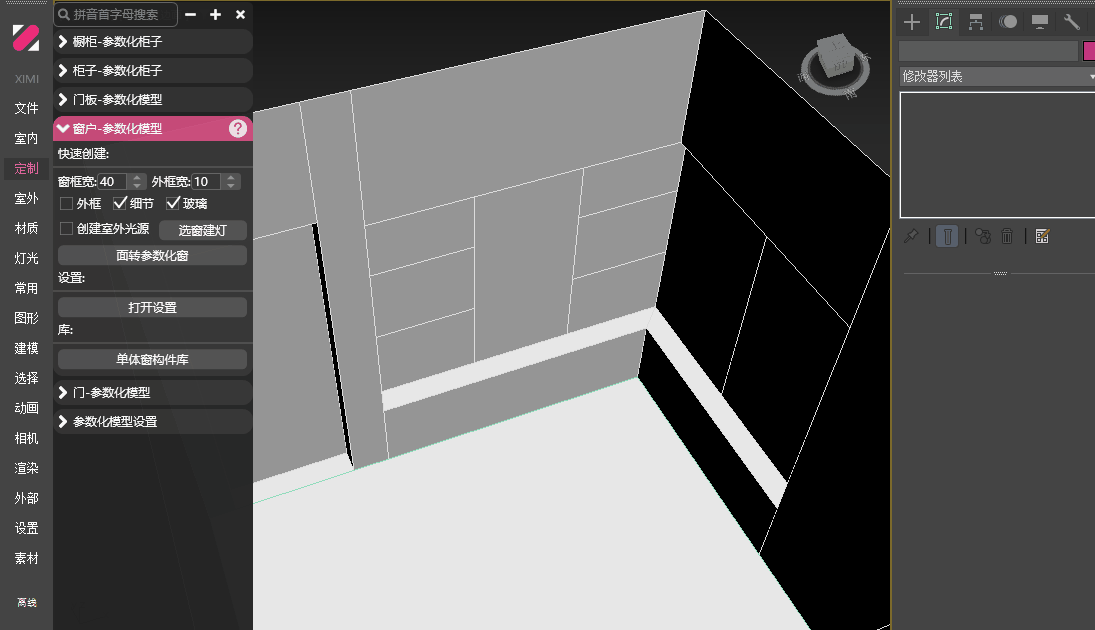Toggle the 外框 checkbox
Screen dimensions: 1095x630
[x=66, y=203]
